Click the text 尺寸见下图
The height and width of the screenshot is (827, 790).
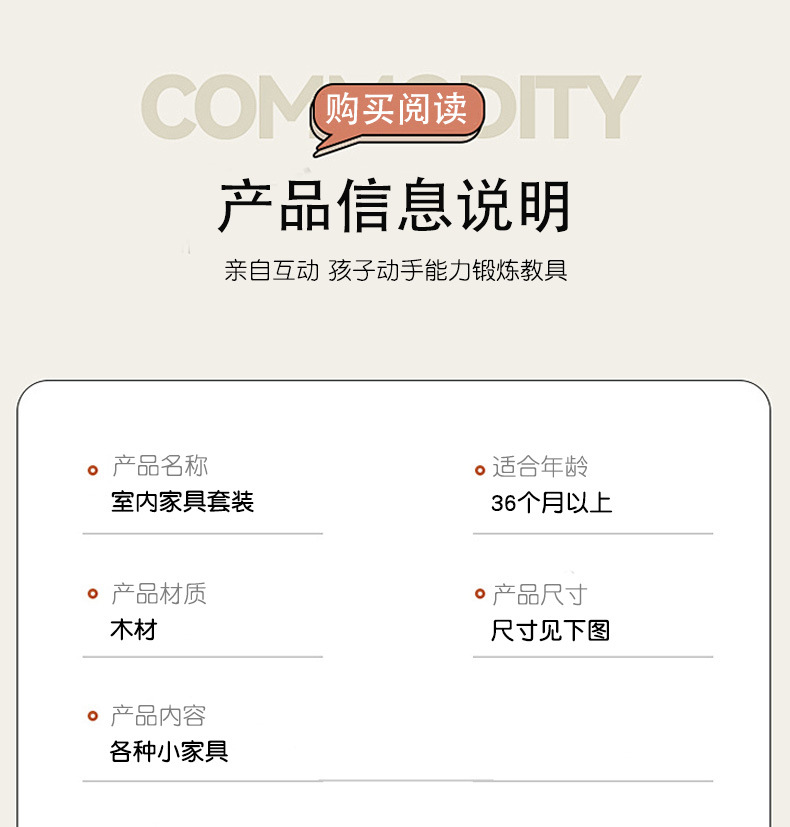tap(550, 631)
